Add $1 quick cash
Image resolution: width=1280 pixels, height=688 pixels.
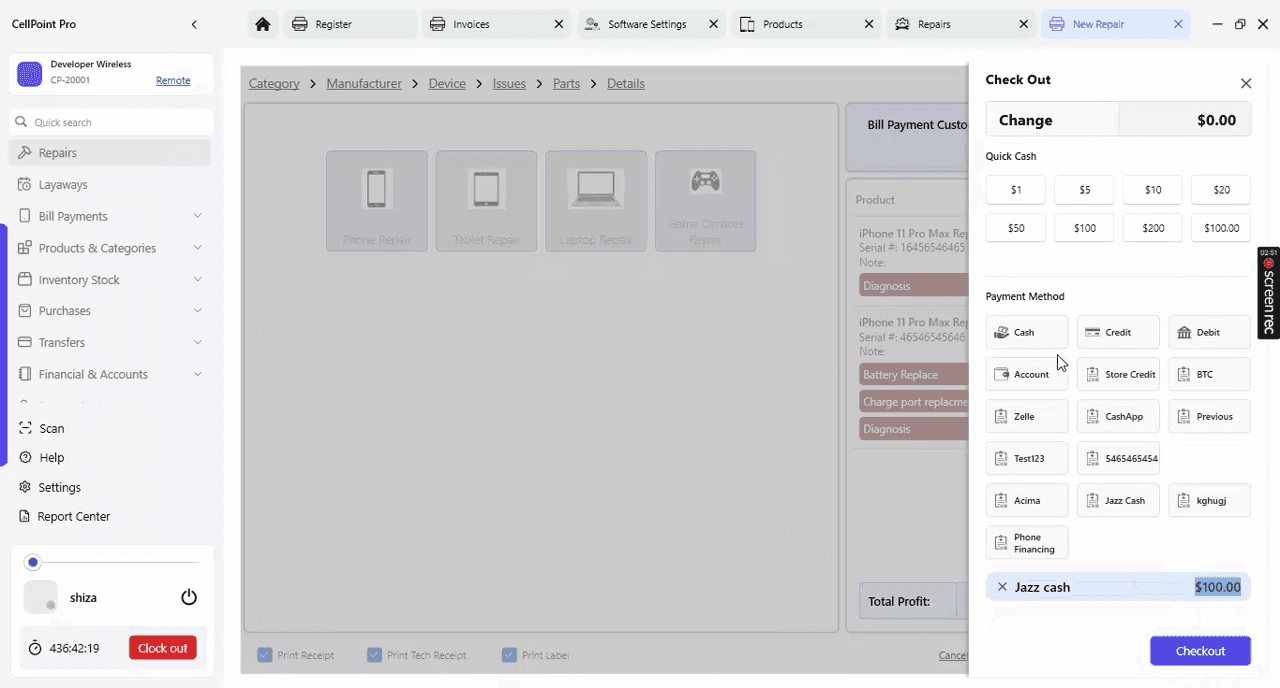(1016, 189)
